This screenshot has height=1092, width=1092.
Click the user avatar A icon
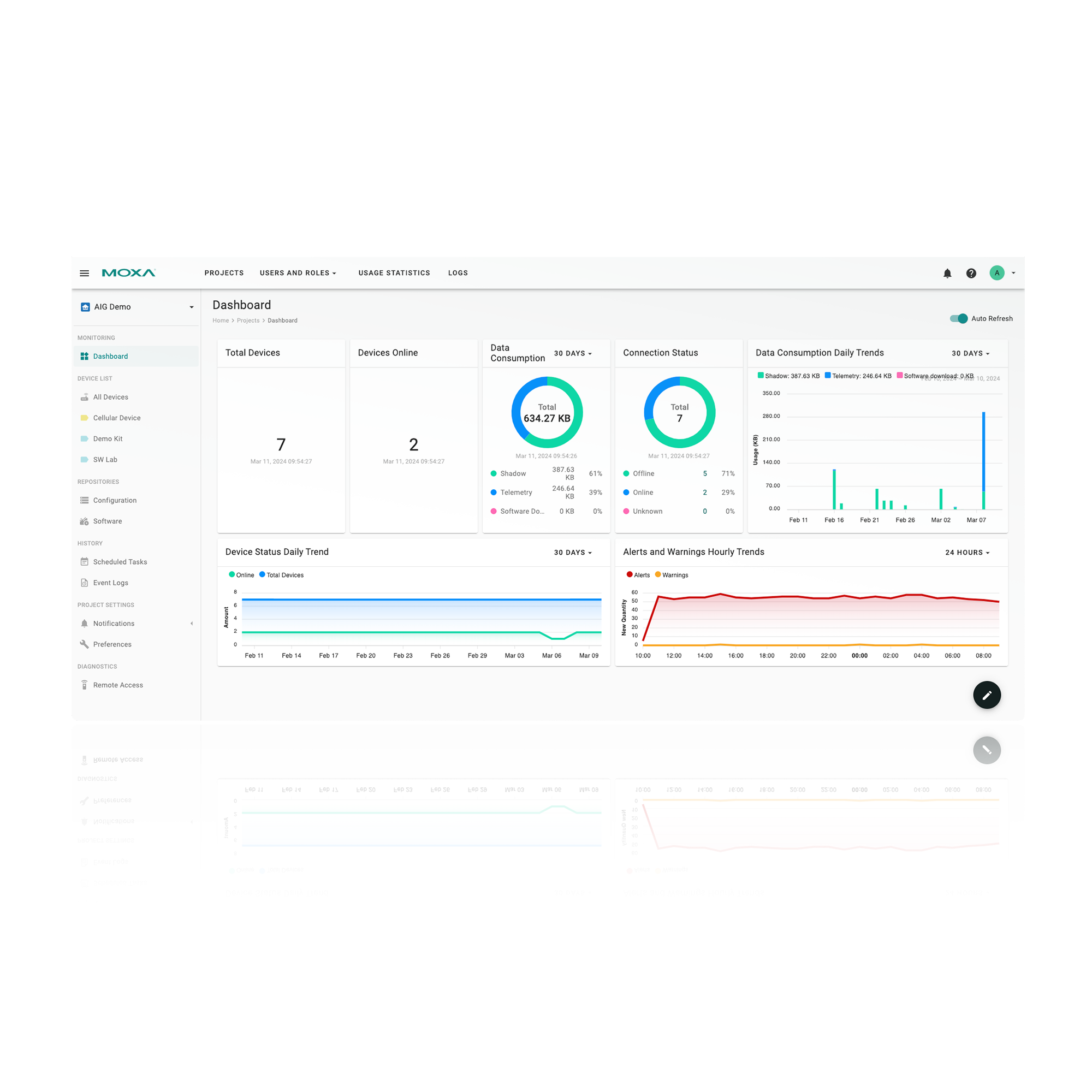(x=997, y=273)
